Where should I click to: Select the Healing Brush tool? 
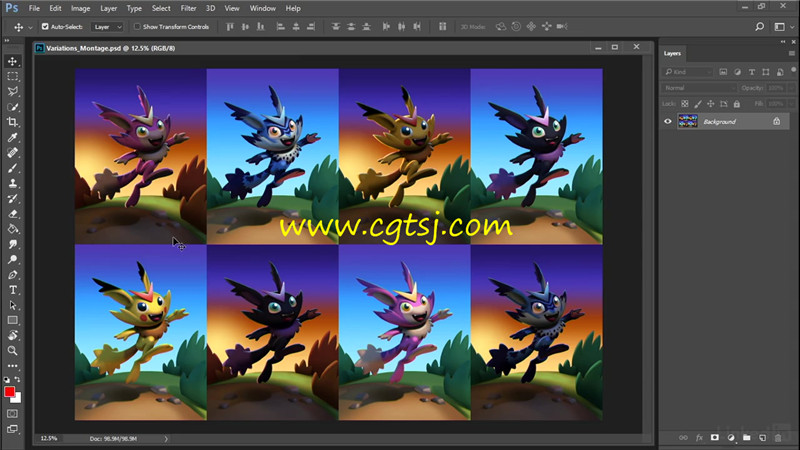pos(12,153)
